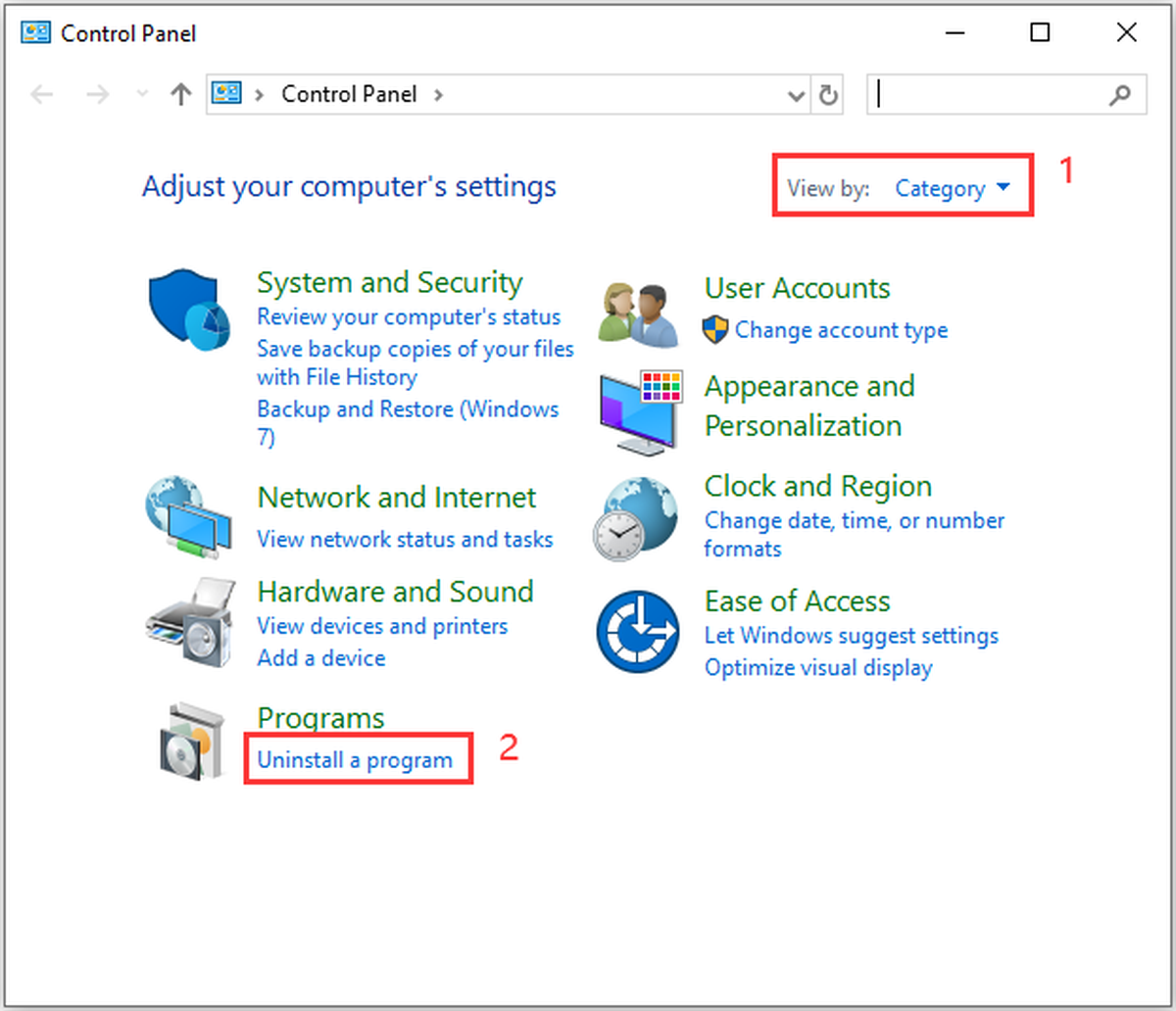Click the Hardware and Sound printer icon
Screen dimensions: 1176x1011
click(x=191, y=622)
